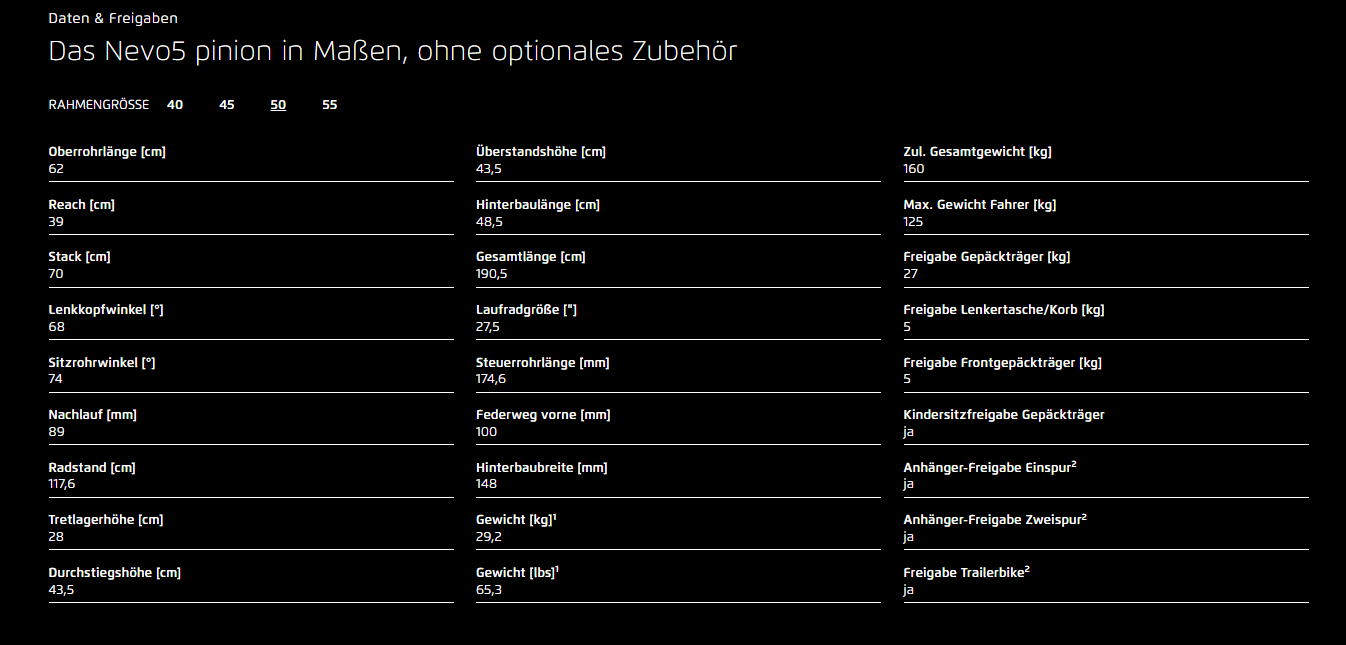The width and height of the screenshot is (1346, 645).
Task: Click the Radstand value 117,6
Action: pyautogui.click(x=62, y=484)
